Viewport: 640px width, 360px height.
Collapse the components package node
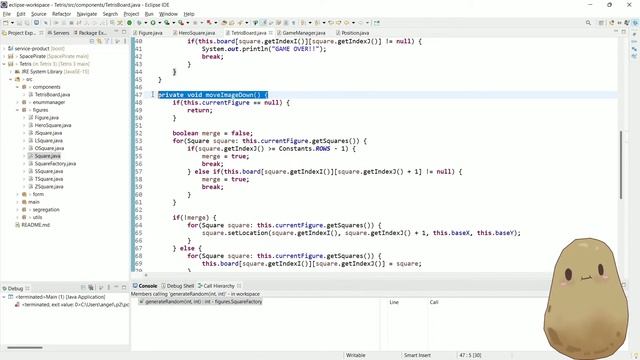18,87
